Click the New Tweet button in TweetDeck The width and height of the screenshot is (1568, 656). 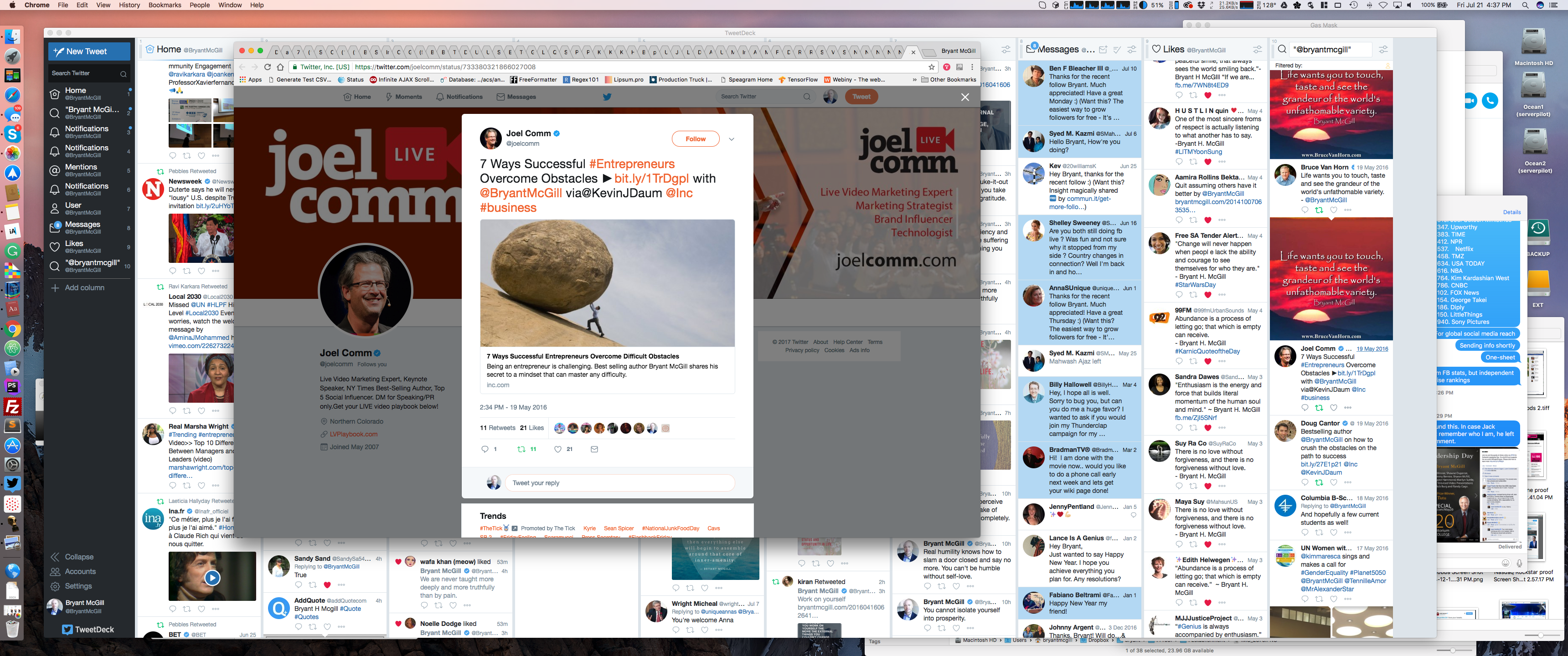89,52
